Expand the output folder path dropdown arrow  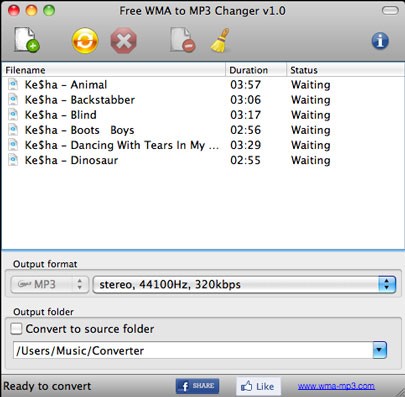click(x=379, y=350)
